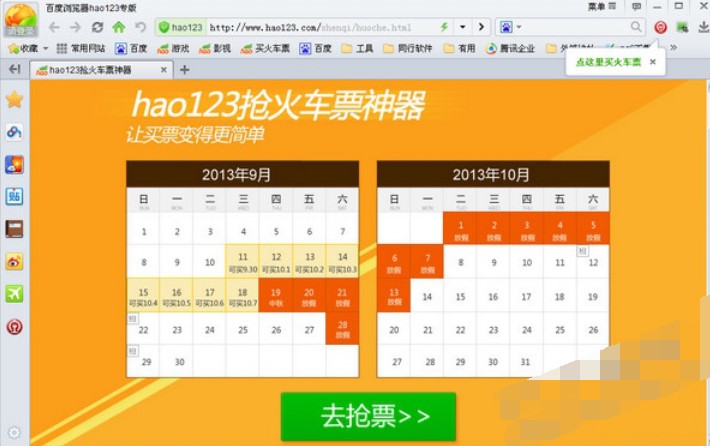Close the hao123抢火车票神器 tab
Image resolution: width=710 pixels, height=446 pixels.
coord(164,70)
